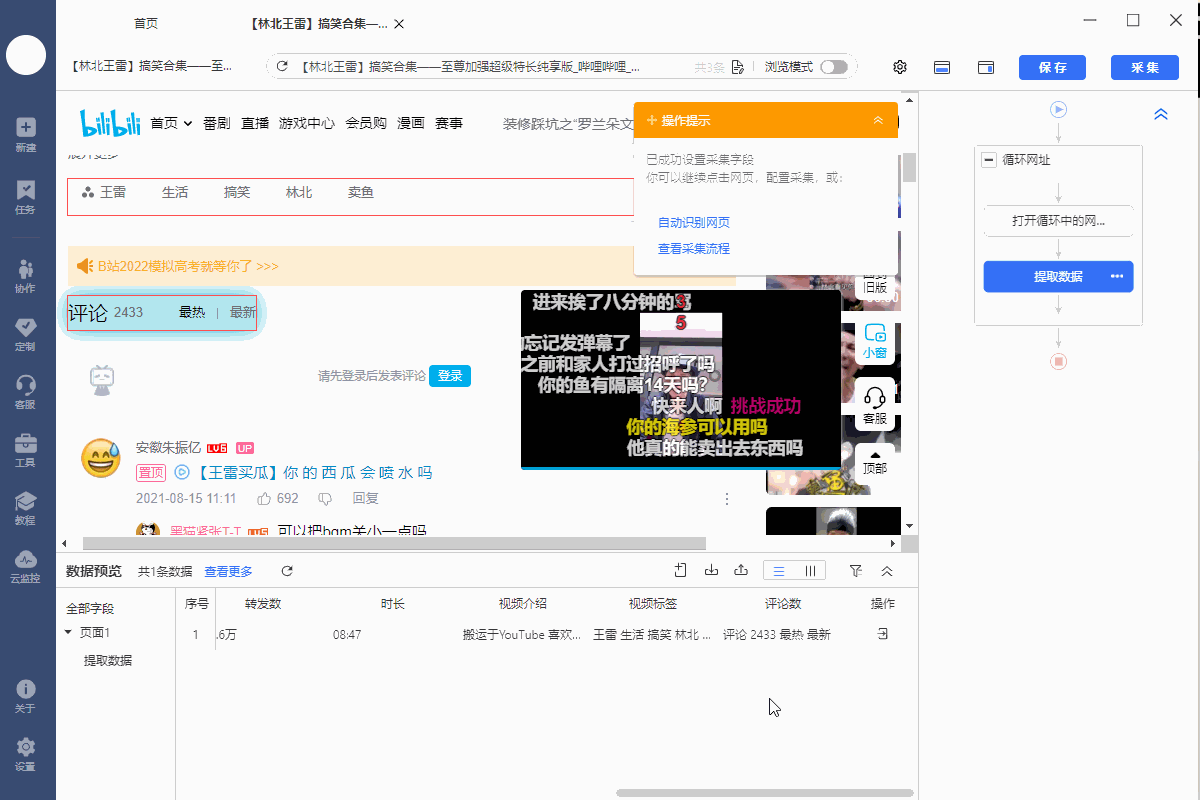Click the row action icon under 操作 column

pos(883,634)
